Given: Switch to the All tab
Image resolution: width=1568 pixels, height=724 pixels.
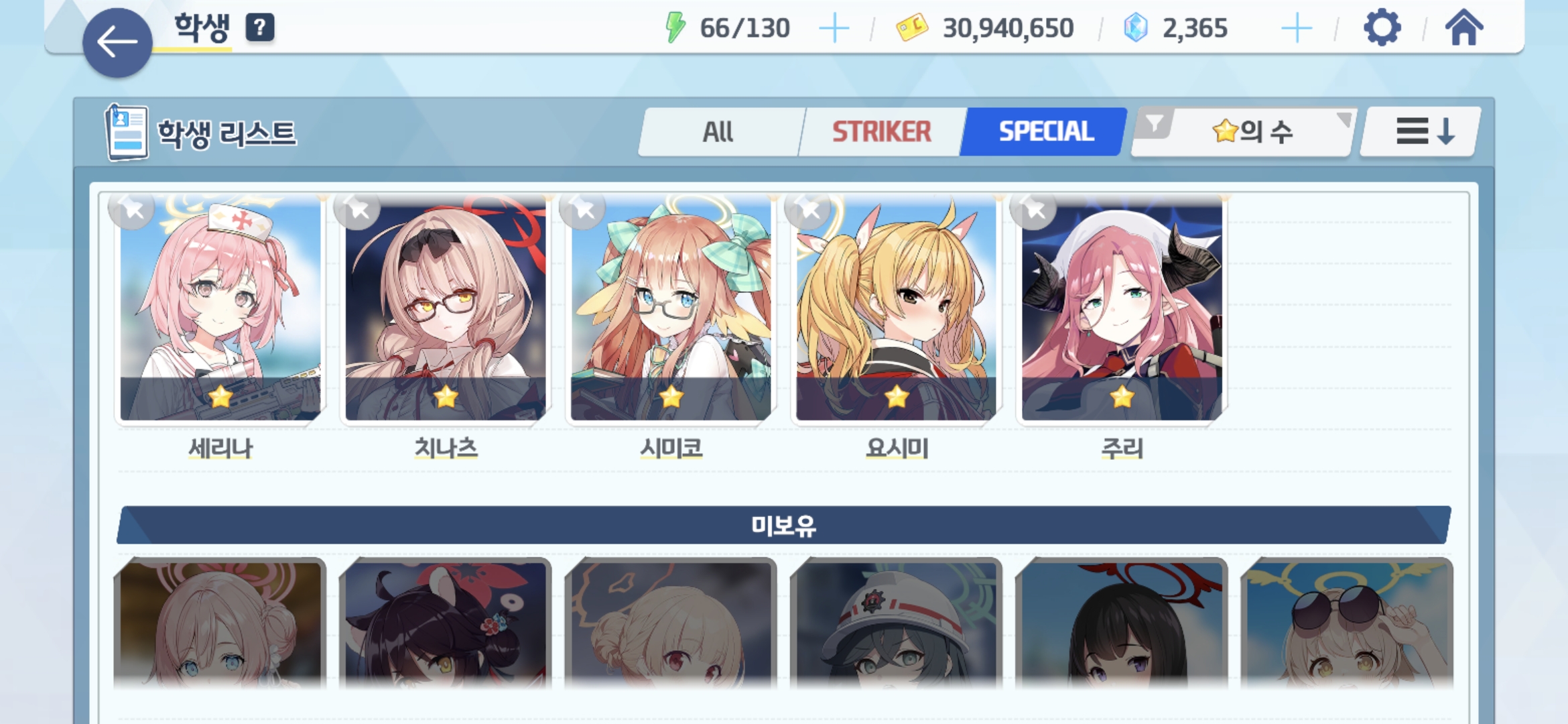Looking at the screenshot, I should tap(718, 131).
